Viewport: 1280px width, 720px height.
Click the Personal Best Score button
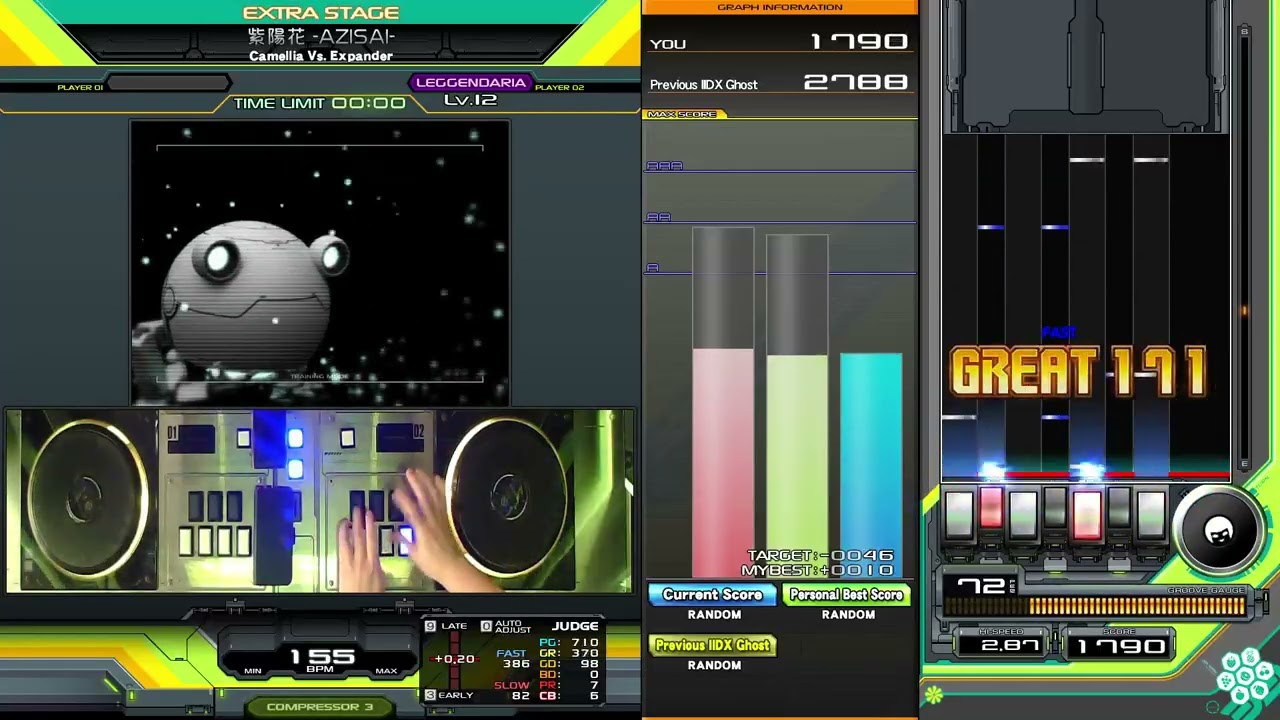[846, 595]
